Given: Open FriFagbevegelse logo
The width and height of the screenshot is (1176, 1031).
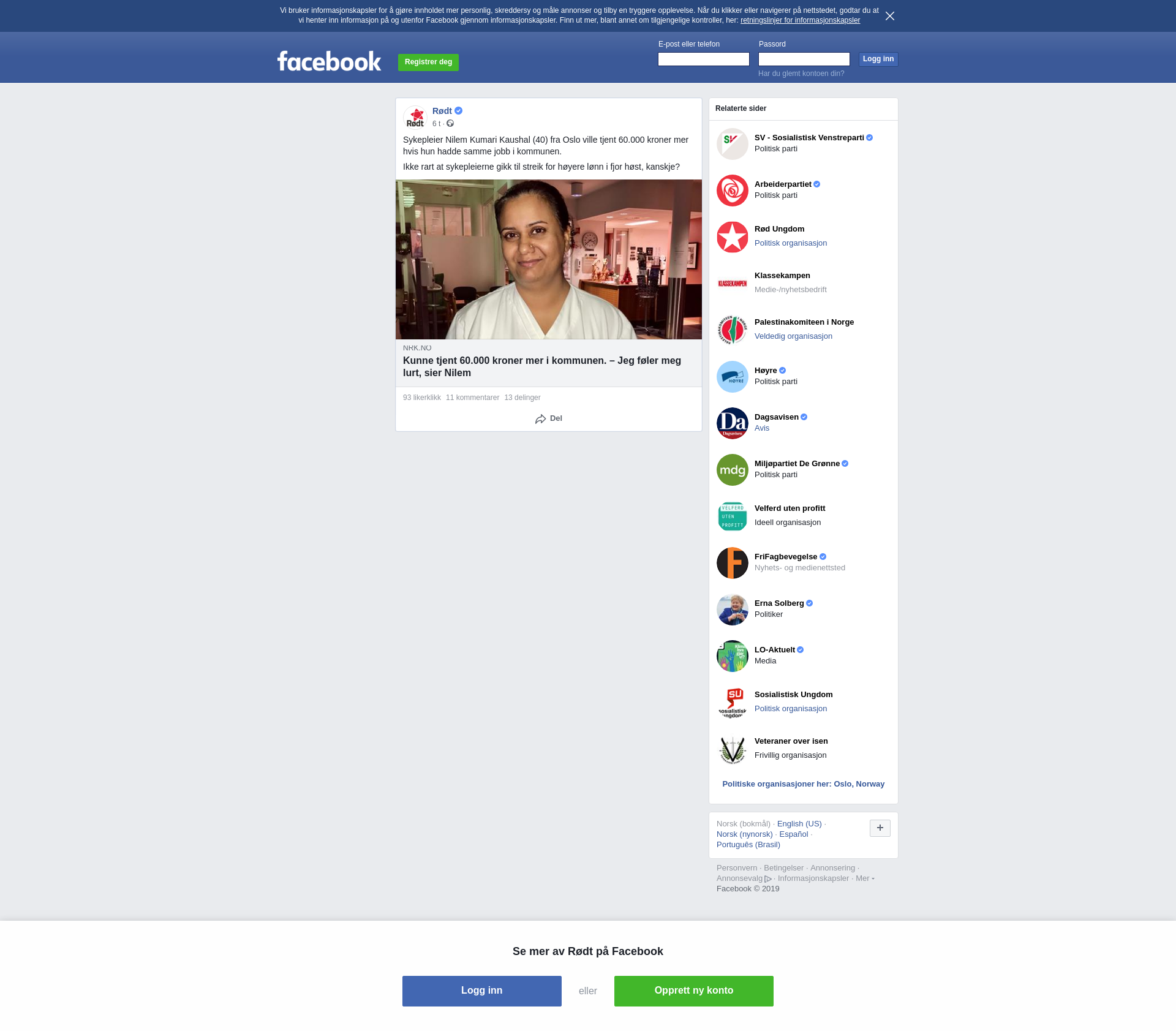Looking at the screenshot, I should tap(733, 563).
